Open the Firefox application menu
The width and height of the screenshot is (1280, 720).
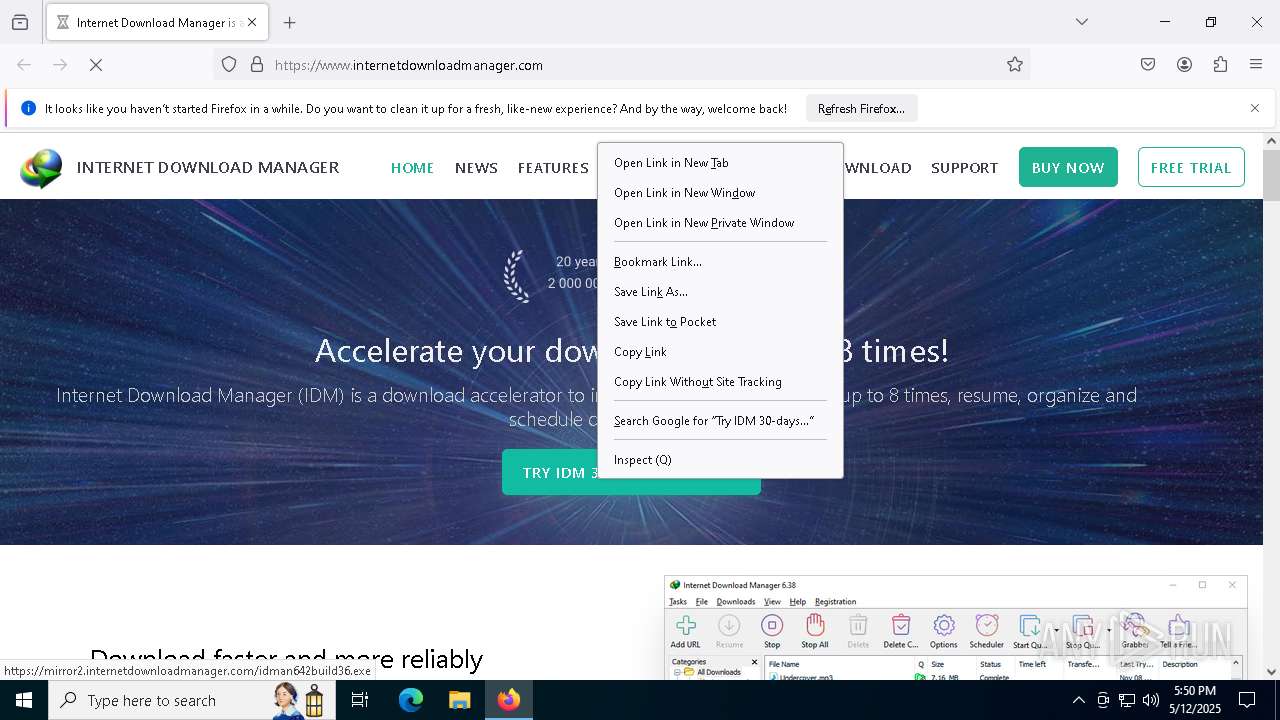[x=1256, y=65]
